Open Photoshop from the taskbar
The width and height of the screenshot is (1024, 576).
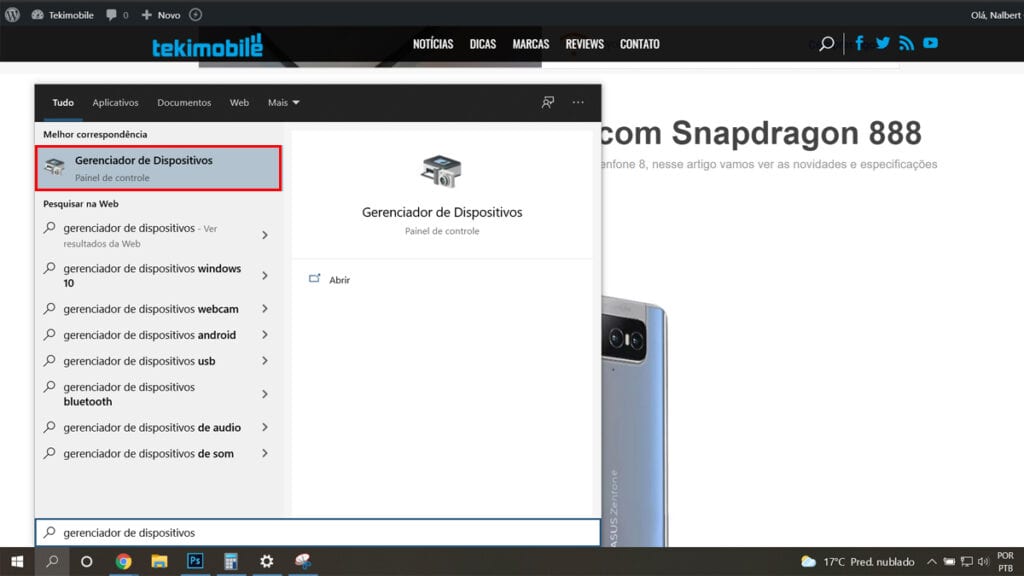pos(195,562)
